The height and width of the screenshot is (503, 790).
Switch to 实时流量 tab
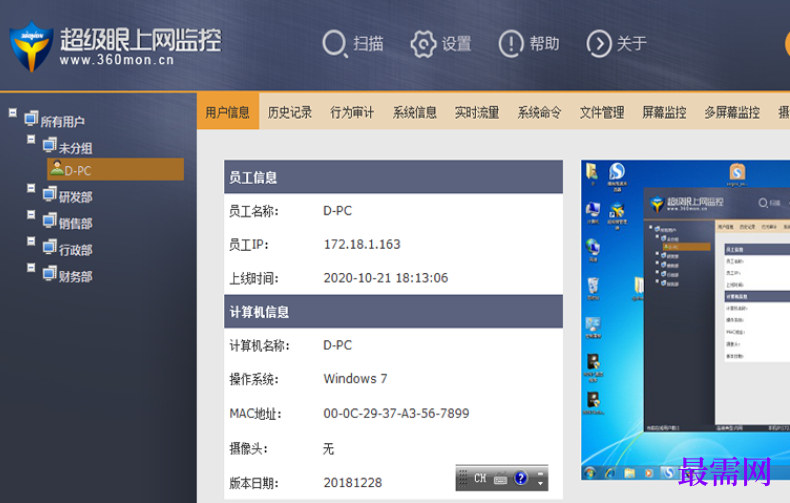click(x=477, y=112)
